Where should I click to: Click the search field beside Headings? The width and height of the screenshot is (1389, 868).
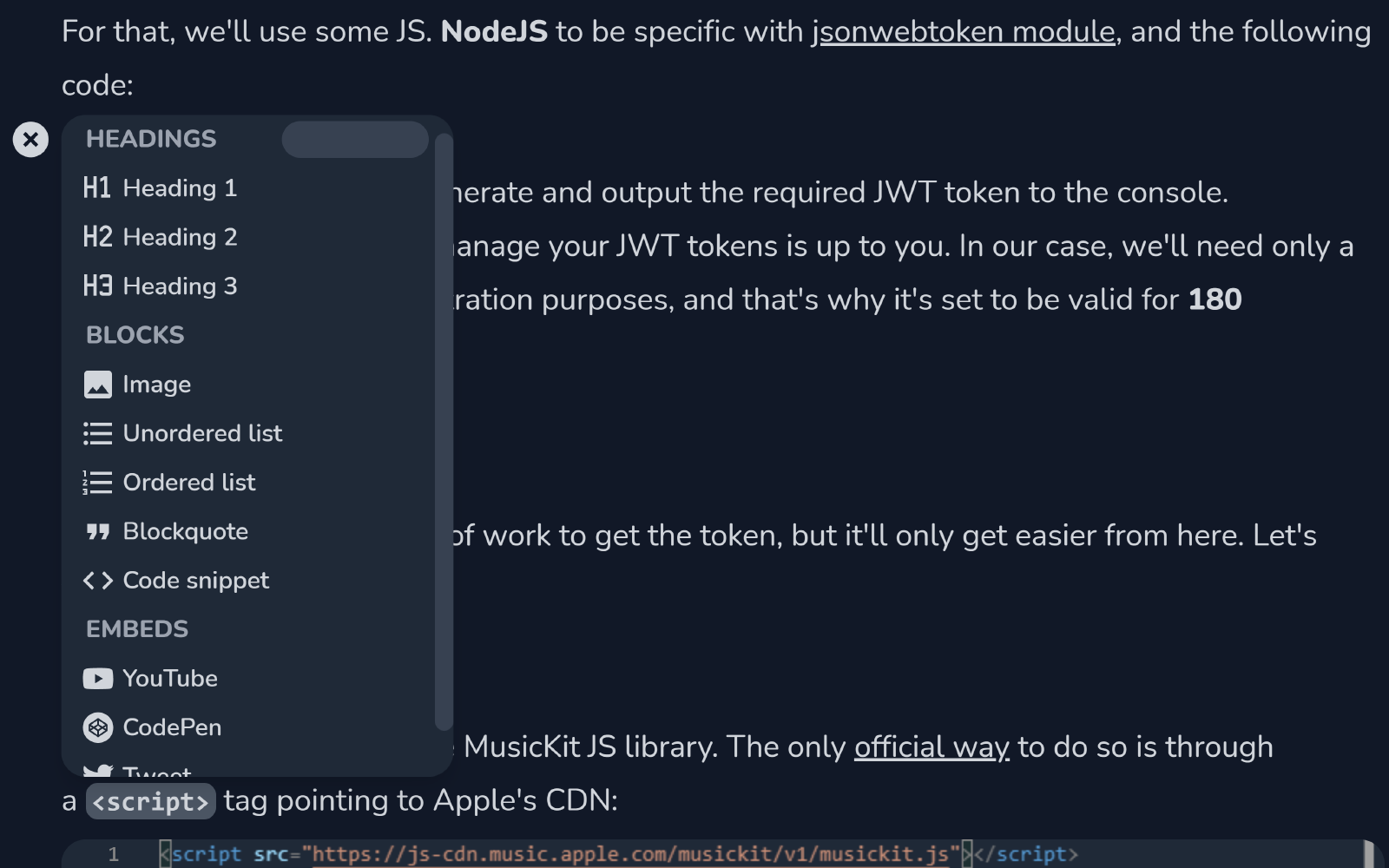click(355, 140)
